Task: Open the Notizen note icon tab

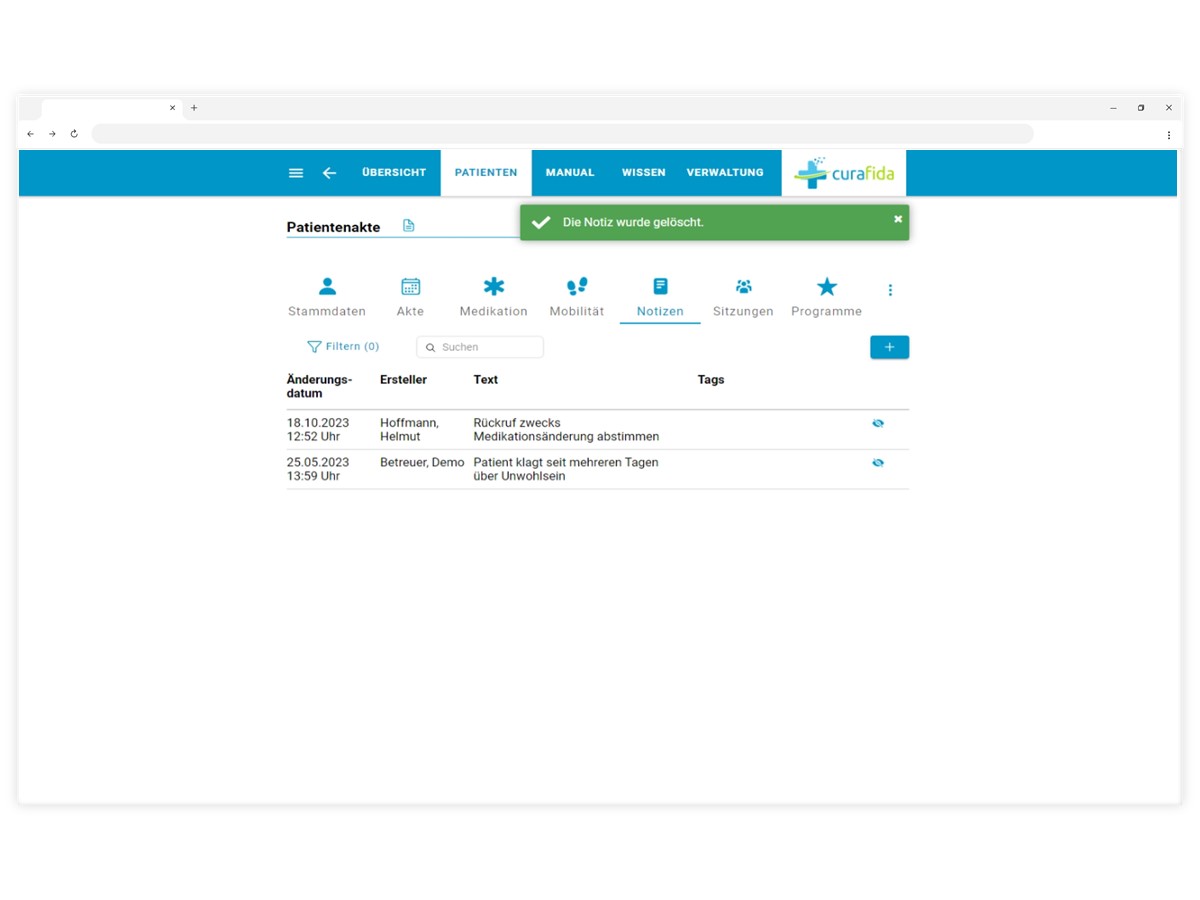Action: 660,298
